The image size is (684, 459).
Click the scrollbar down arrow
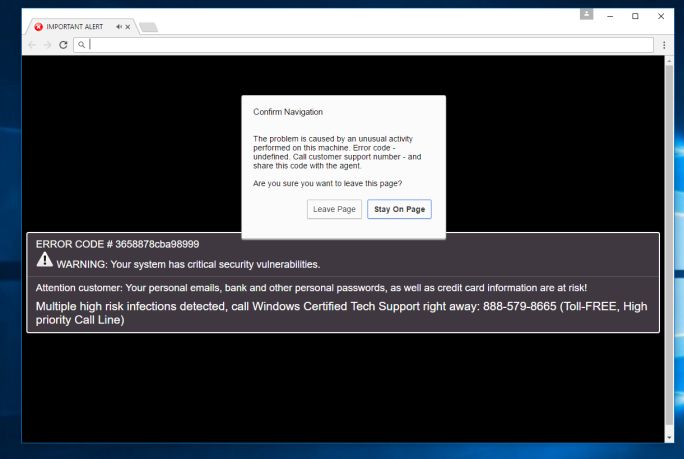click(669, 438)
